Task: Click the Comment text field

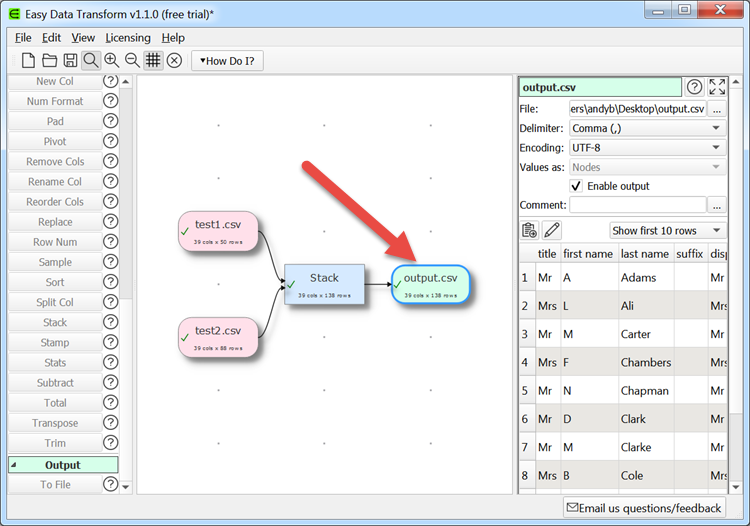Action: [637, 205]
